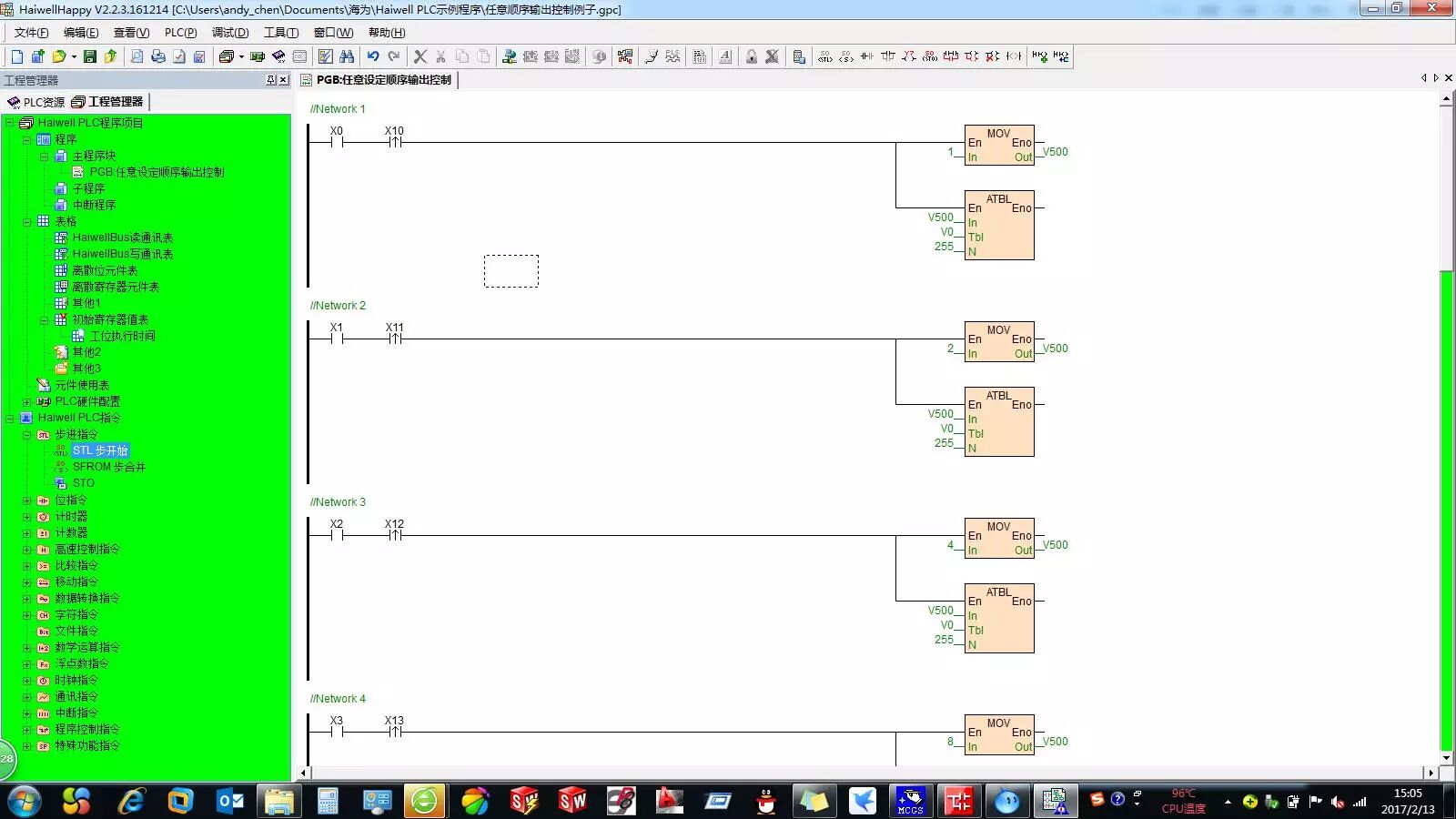Viewport: 1456px width, 819px height.
Task: Select SFROM 步合并 instruction
Action: coord(109,467)
